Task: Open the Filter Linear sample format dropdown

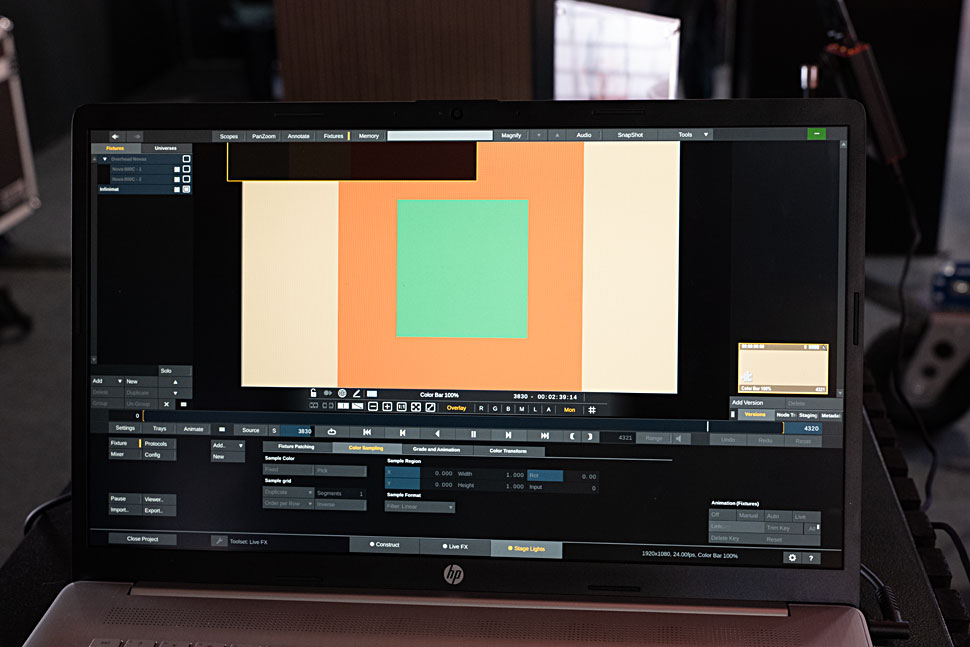Action: coord(419,507)
